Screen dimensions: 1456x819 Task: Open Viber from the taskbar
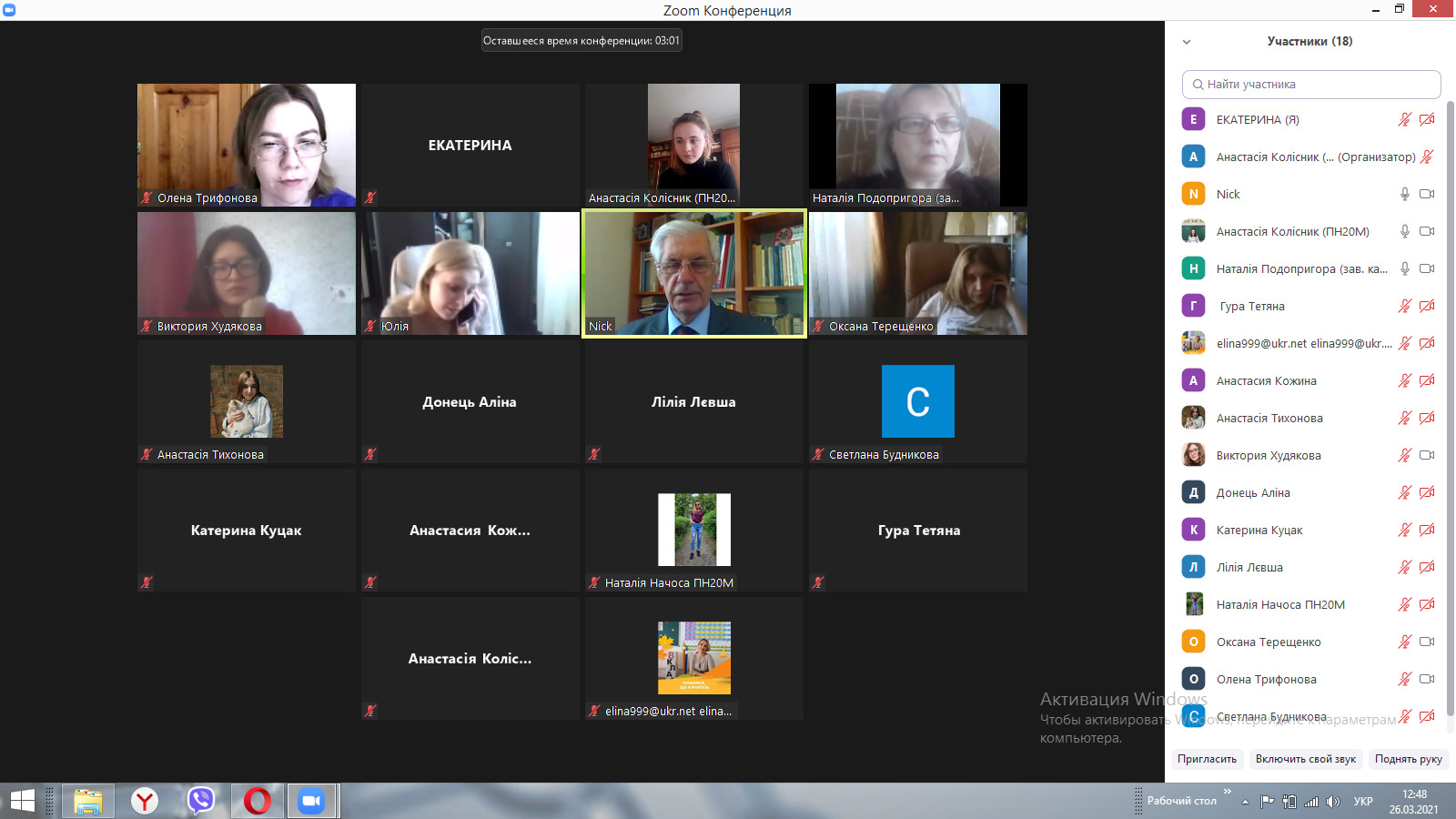[x=200, y=801]
